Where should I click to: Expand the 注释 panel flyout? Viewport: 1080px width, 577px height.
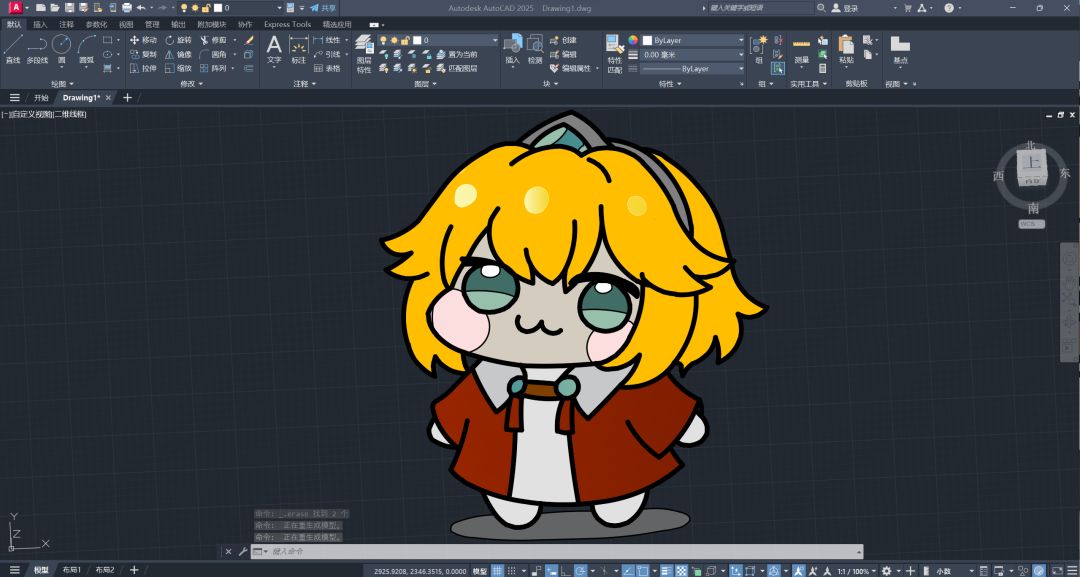[304, 83]
